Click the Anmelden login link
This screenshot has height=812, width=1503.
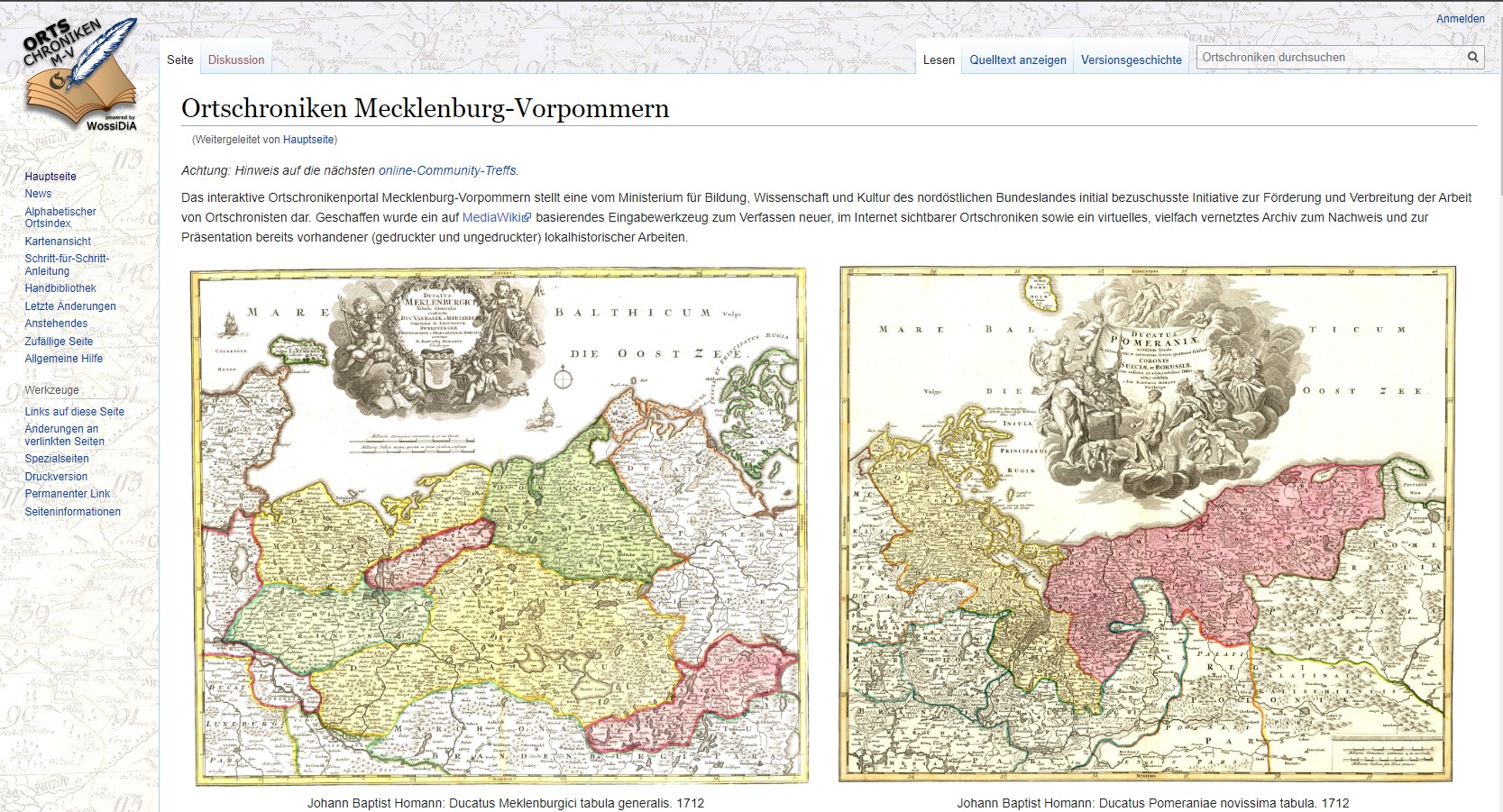click(x=1460, y=18)
